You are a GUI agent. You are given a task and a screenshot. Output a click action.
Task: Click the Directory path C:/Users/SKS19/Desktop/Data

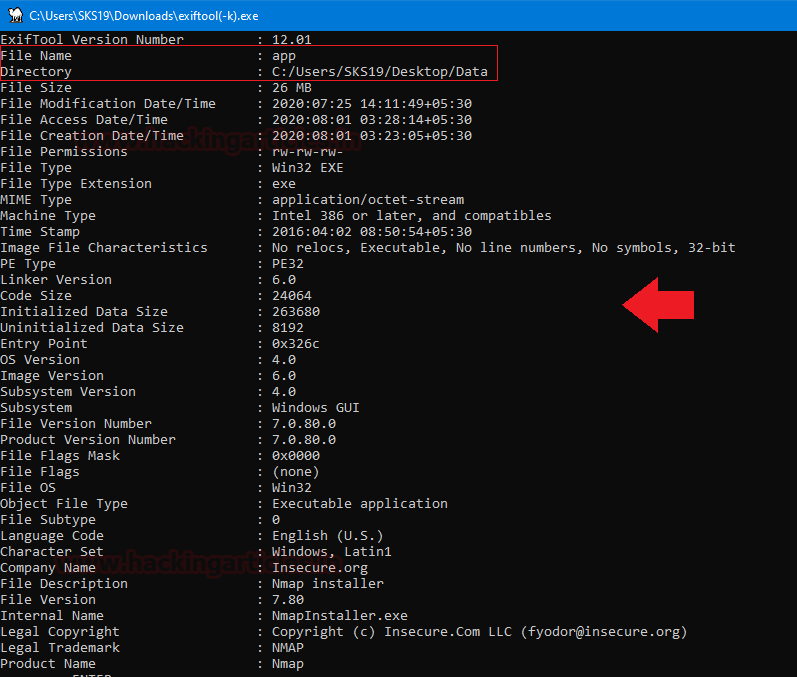tap(380, 72)
